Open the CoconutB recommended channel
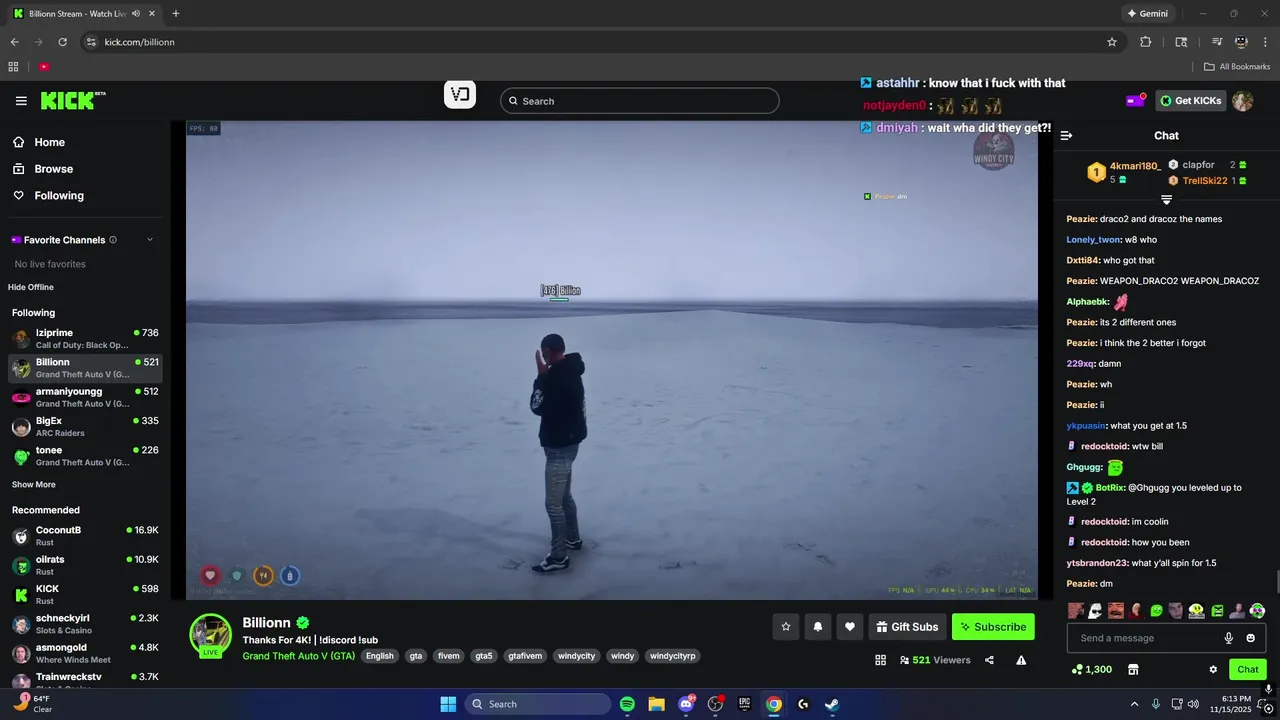The width and height of the screenshot is (1280, 720). tap(85, 536)
